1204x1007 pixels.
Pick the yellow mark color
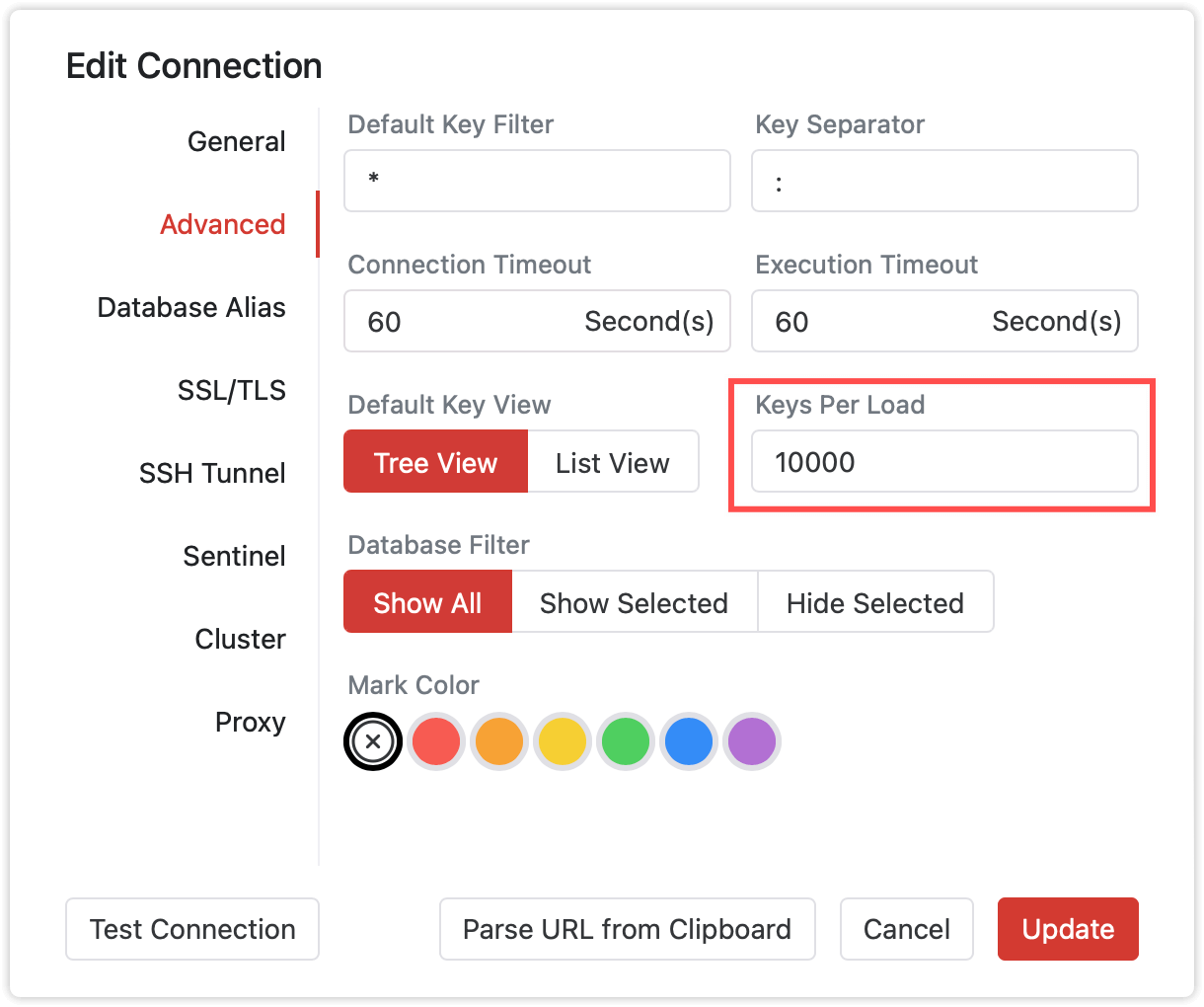[563, 742]
